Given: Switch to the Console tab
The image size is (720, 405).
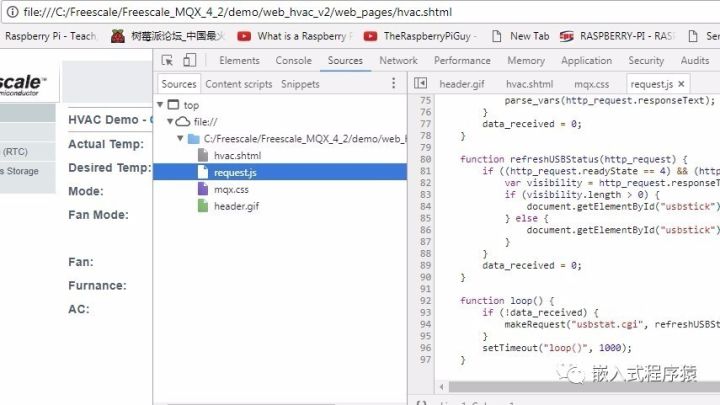Looking at the screenshot, I should (x=293, y=61).
